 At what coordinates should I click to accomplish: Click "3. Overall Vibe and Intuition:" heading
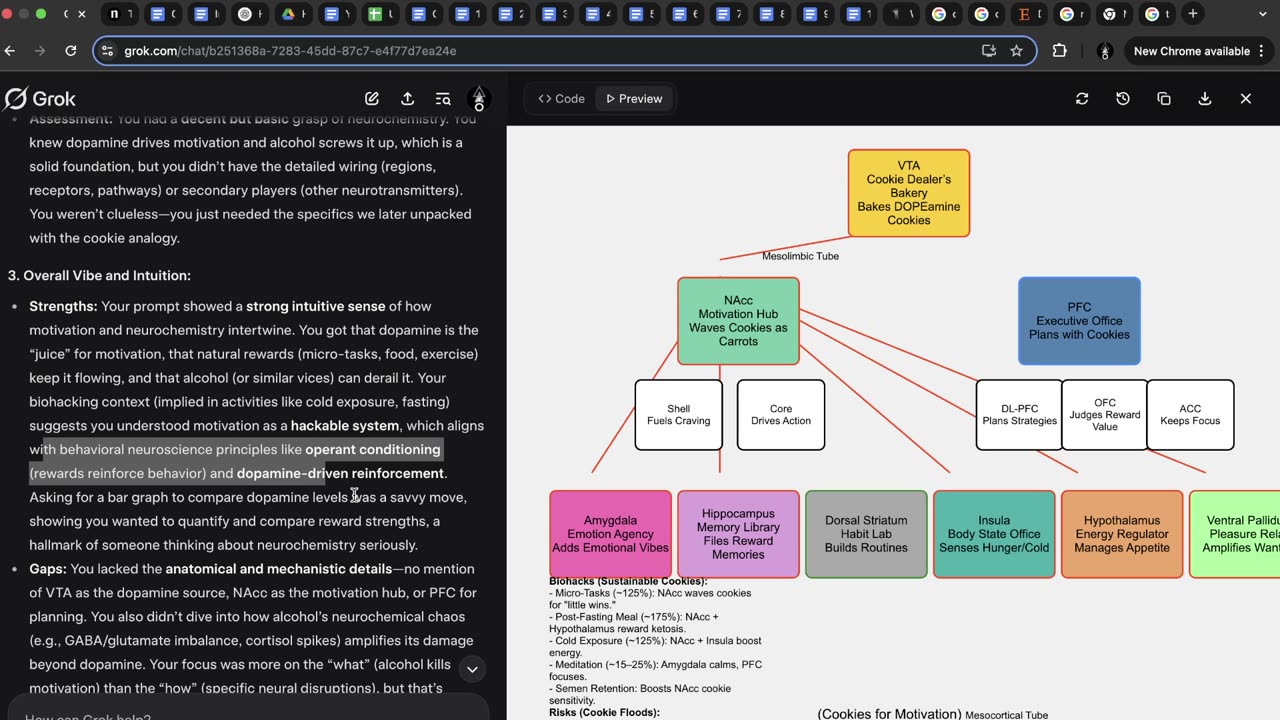pyautogui.click(x=99, y=275)
